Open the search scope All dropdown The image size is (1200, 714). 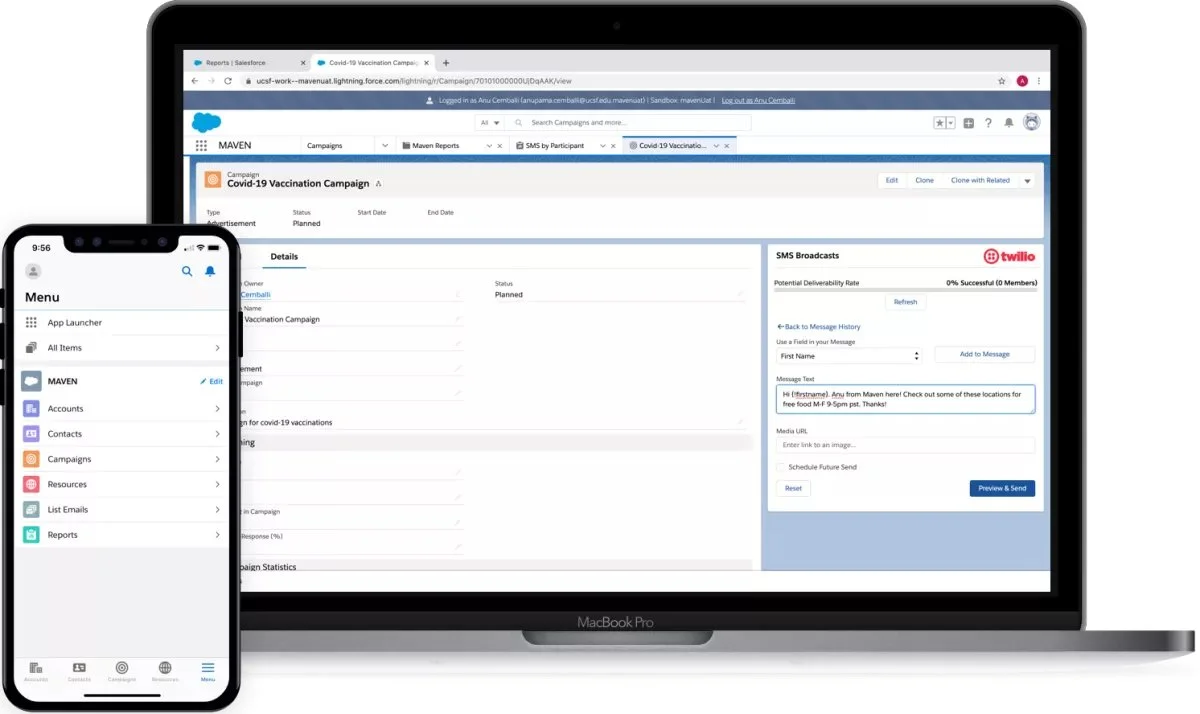pos(489,122)
